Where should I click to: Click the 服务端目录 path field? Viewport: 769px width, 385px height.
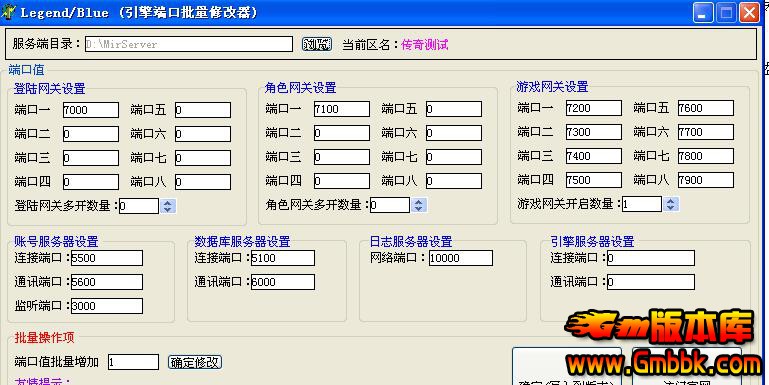pyautogui.click(x=189, y=44)
